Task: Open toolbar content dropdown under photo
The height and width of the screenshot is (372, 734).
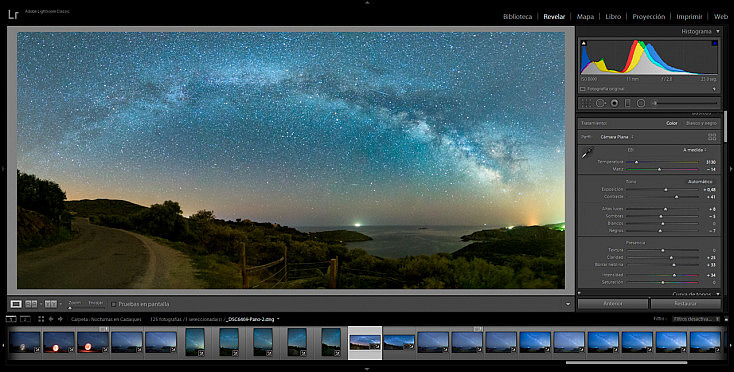Action: 568,304
